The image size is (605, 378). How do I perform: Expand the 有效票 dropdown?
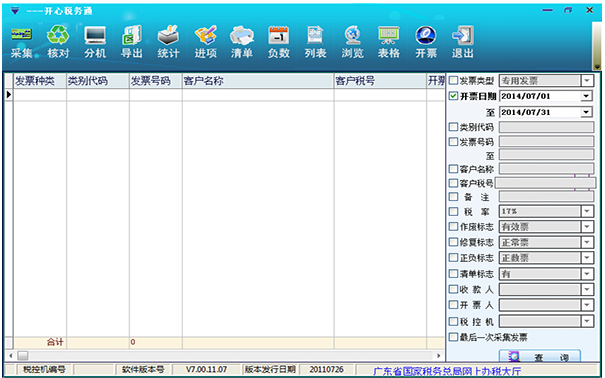point(586,227)
